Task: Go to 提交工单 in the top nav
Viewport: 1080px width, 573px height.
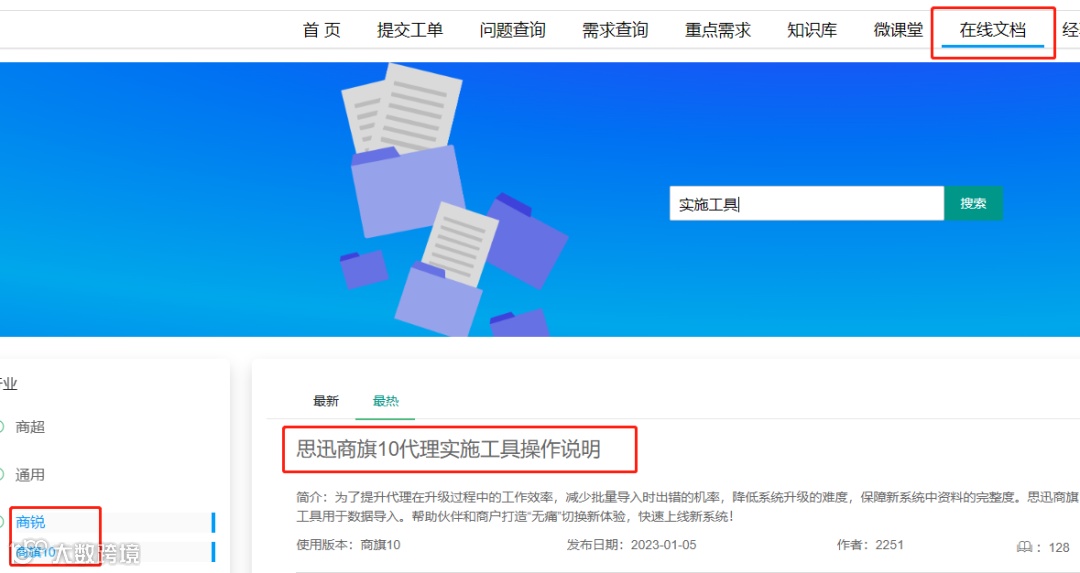Action: [410, 30]
